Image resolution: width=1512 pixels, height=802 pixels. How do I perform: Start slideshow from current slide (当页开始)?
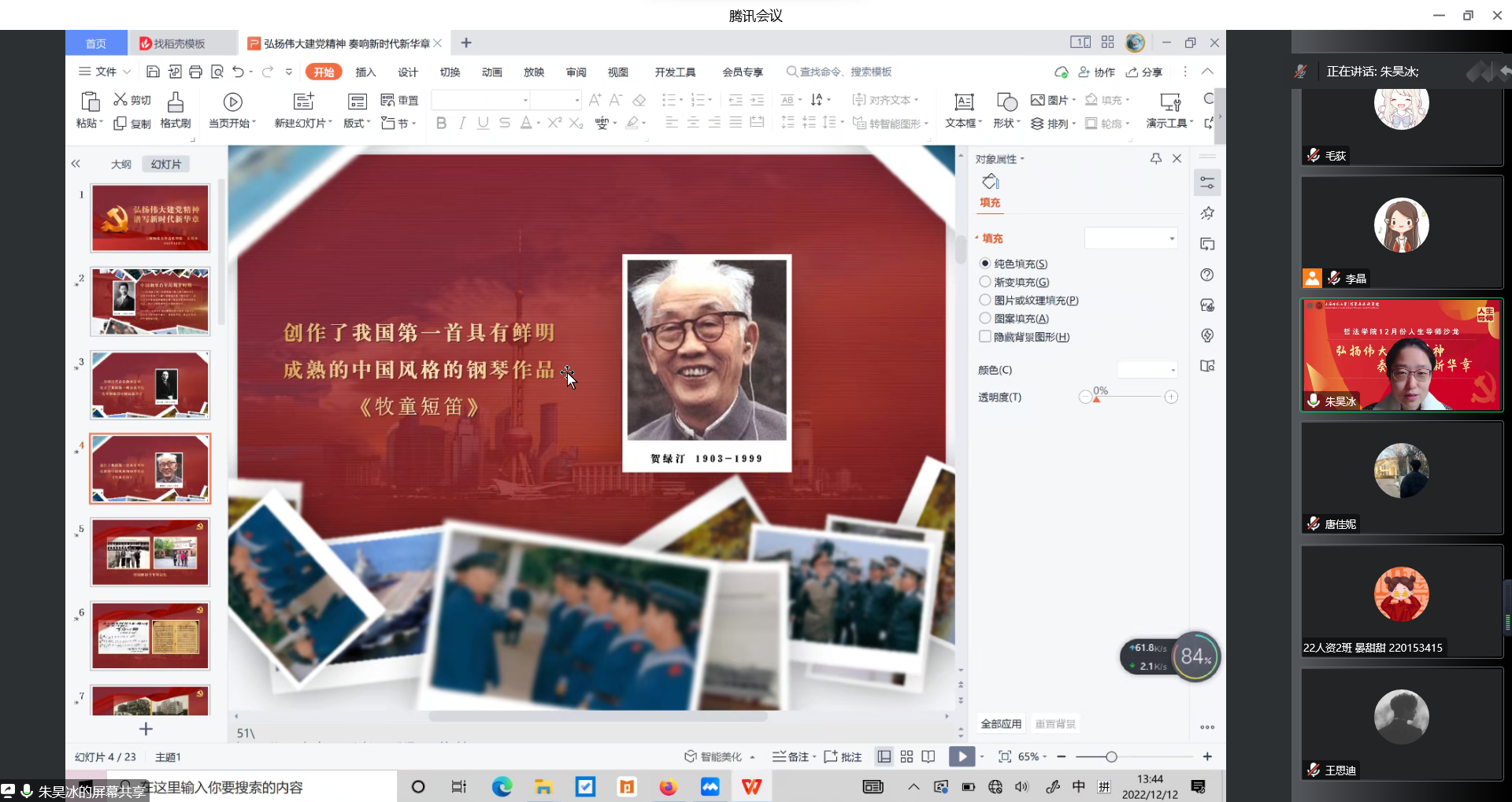[x=232, y=102]
